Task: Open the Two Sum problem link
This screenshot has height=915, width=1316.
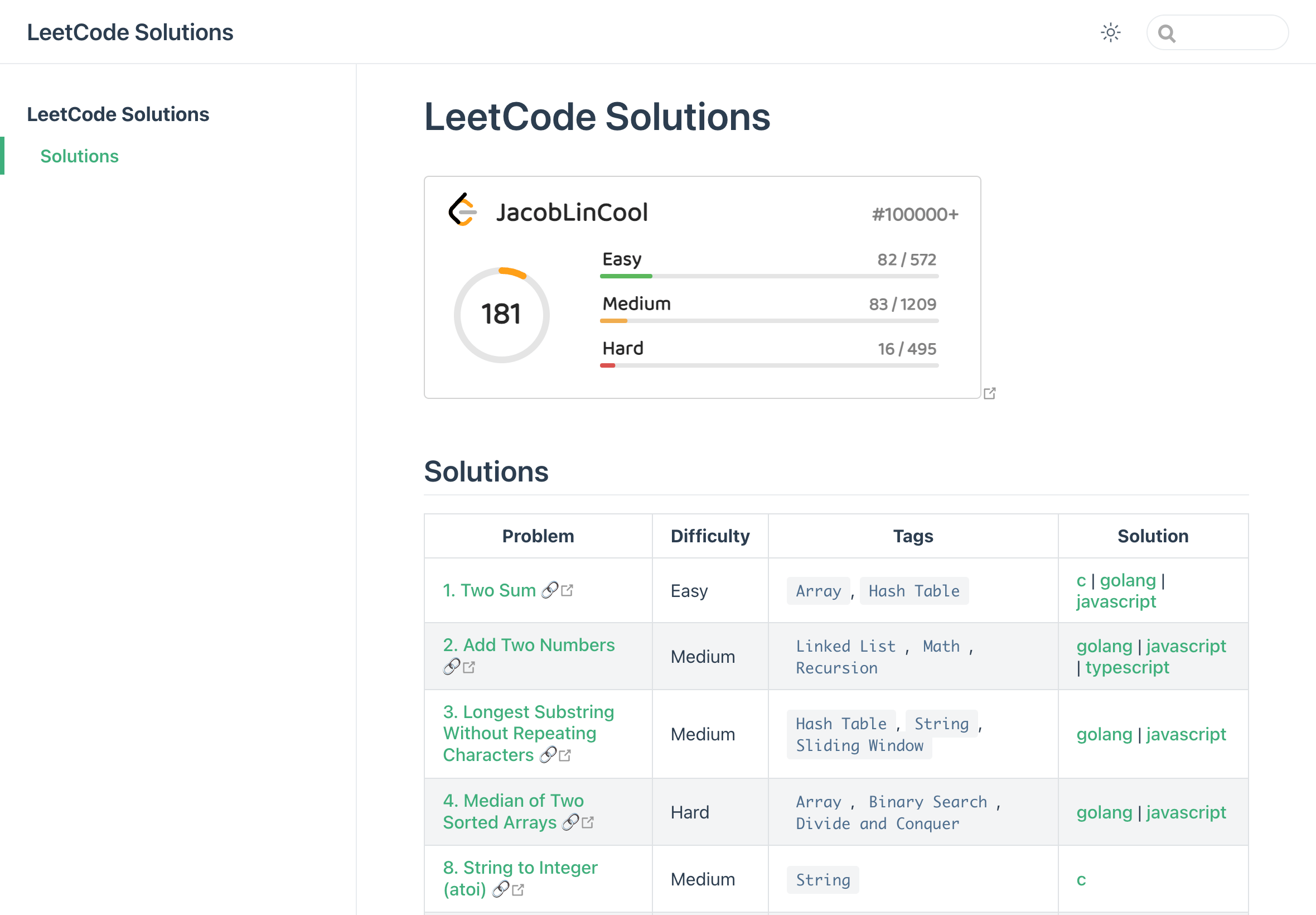Action: pos(488,590)
